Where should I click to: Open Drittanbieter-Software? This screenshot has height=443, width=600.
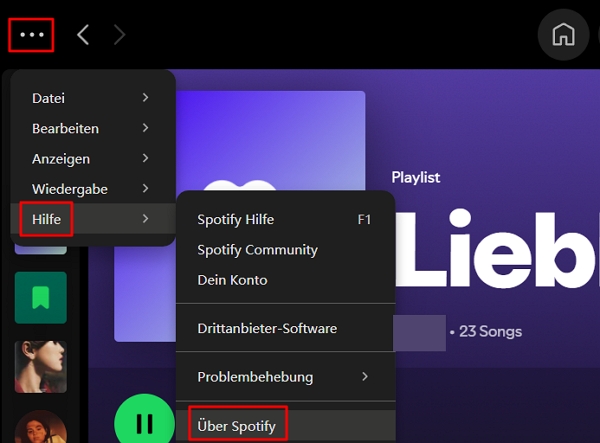[x=285, y=328]
